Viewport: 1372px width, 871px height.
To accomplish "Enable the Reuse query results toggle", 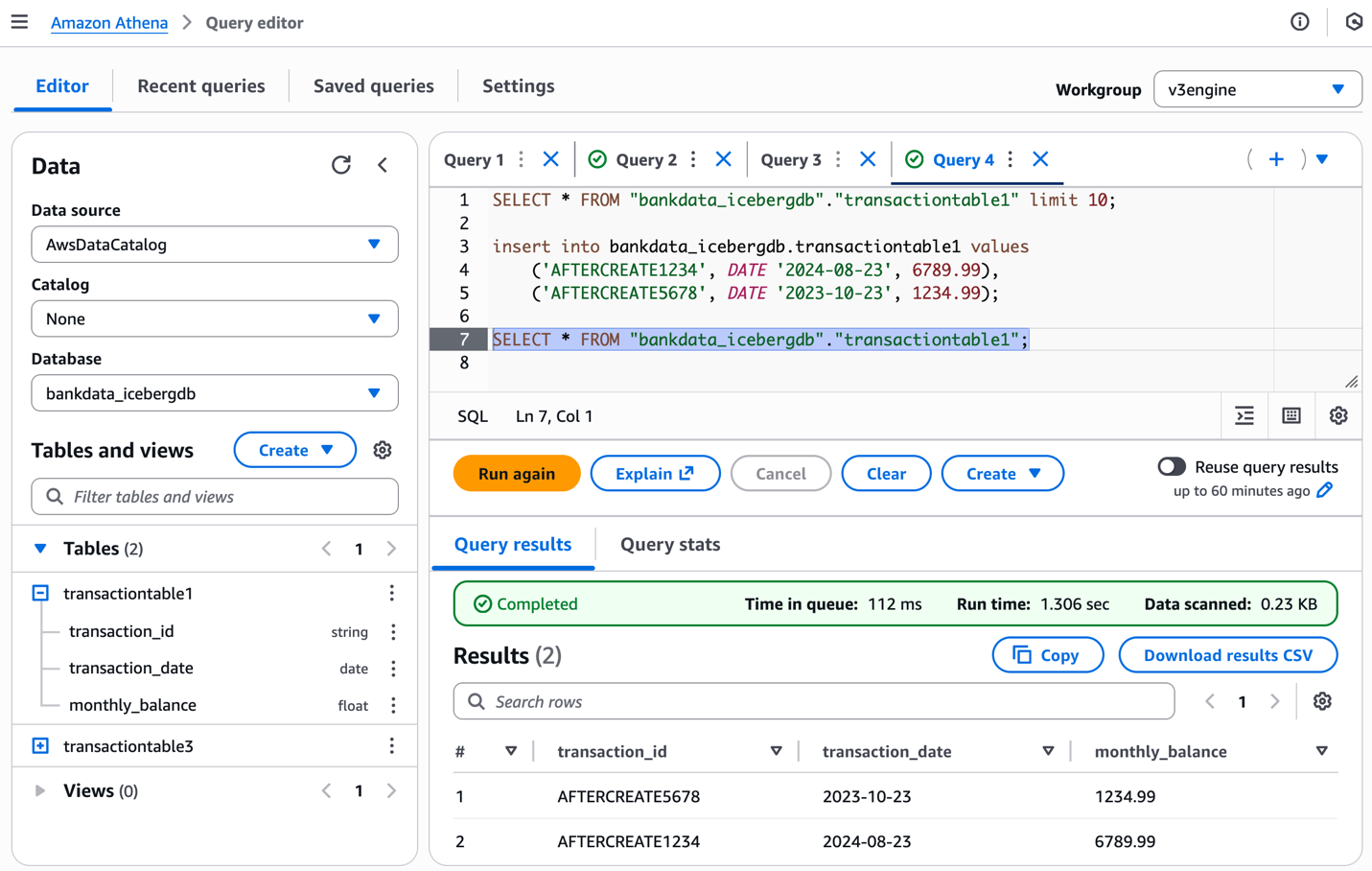I will 1171,469.
